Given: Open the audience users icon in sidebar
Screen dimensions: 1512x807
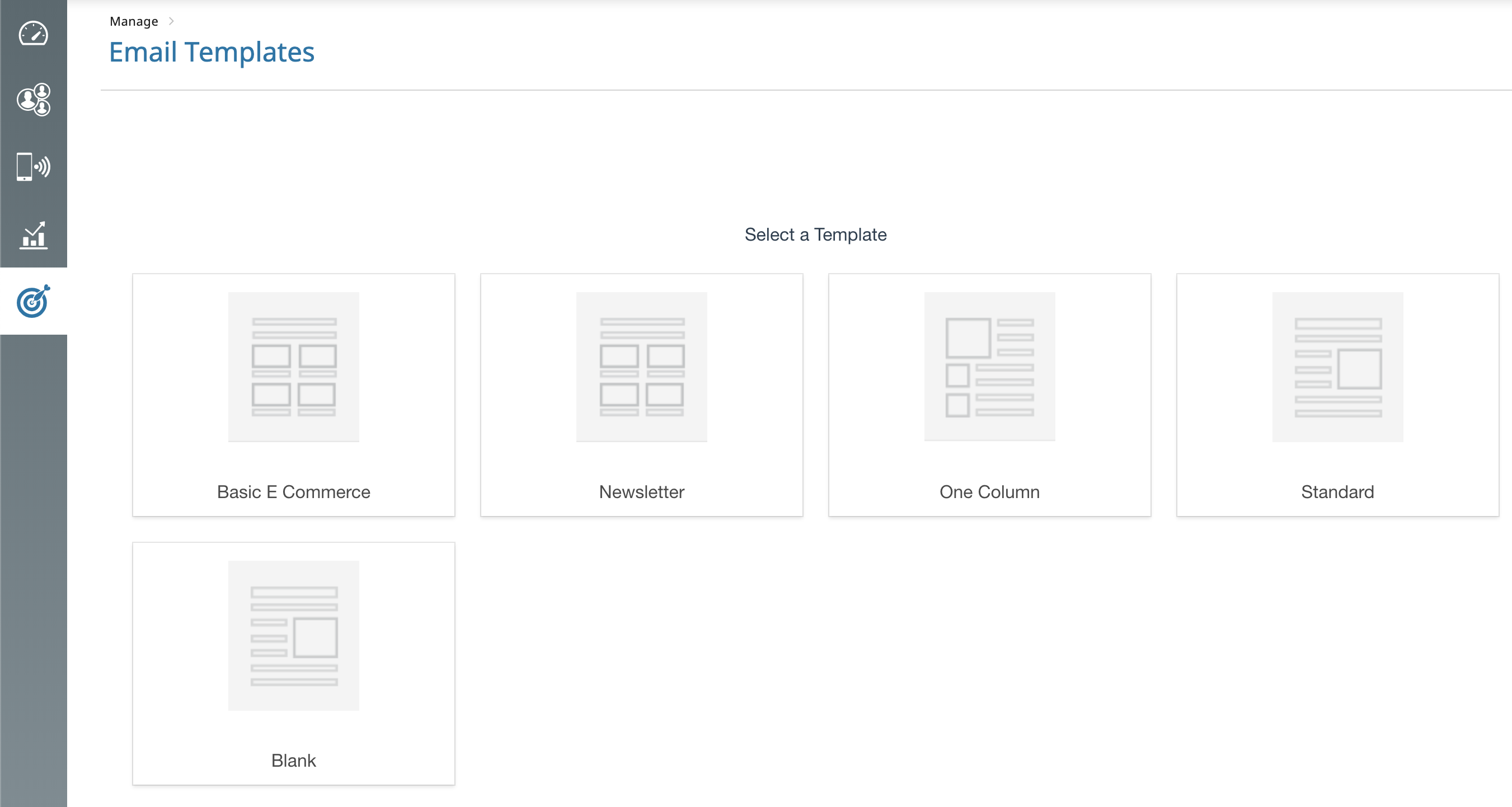Looking at the screenshot, I should (x=34, y=99).
